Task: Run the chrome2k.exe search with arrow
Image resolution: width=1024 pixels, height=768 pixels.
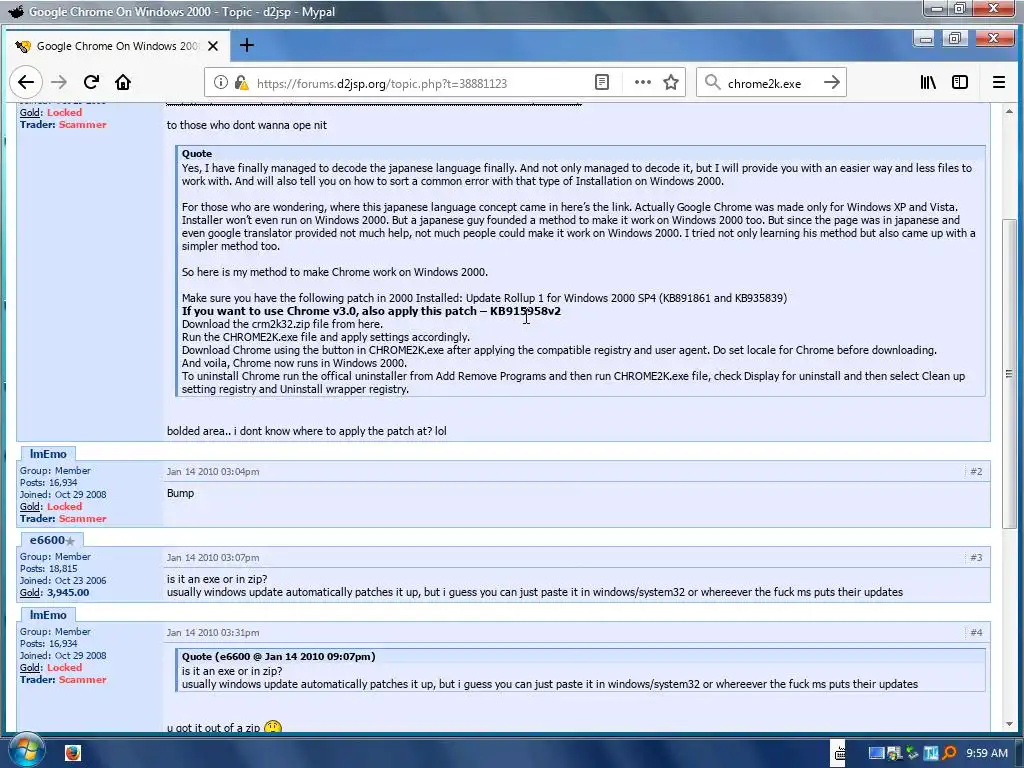Action: click(x=831, y=82)
